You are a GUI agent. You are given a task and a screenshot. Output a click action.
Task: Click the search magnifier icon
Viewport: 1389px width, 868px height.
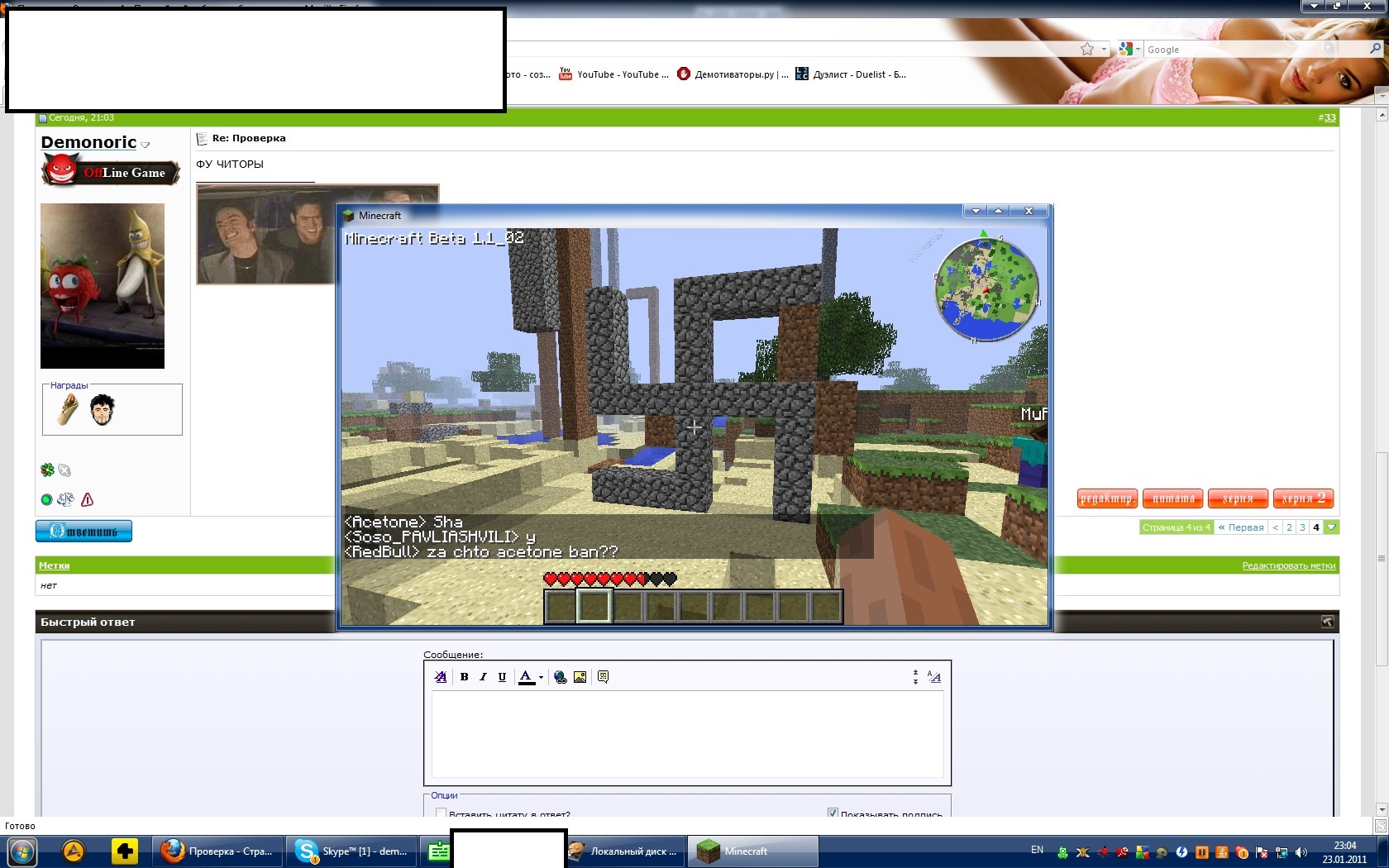pos(1376,50)
